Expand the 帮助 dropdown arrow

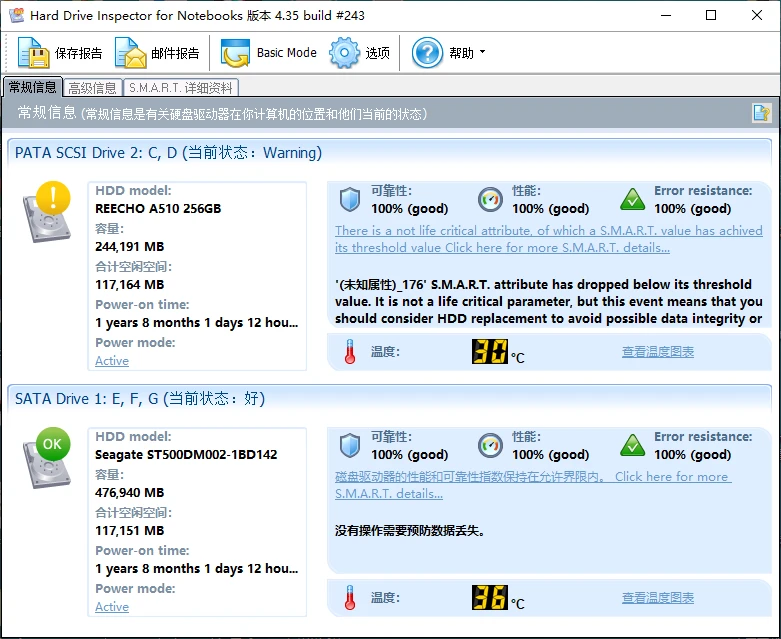tap(482, 52)
